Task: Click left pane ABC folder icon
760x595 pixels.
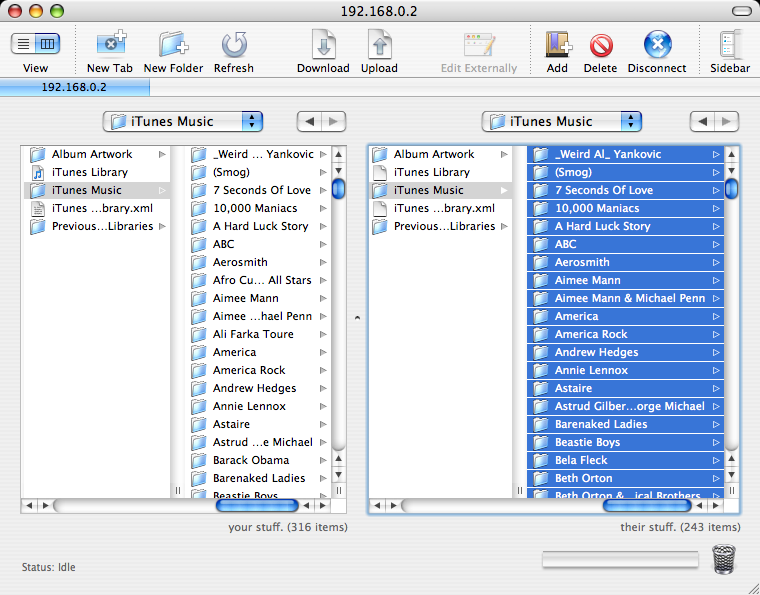Action: coord(199,244)
